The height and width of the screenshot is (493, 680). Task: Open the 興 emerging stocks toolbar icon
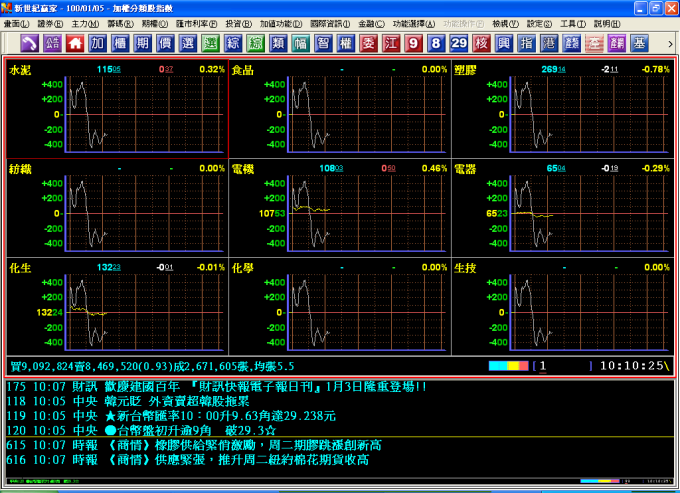[504, 43]
